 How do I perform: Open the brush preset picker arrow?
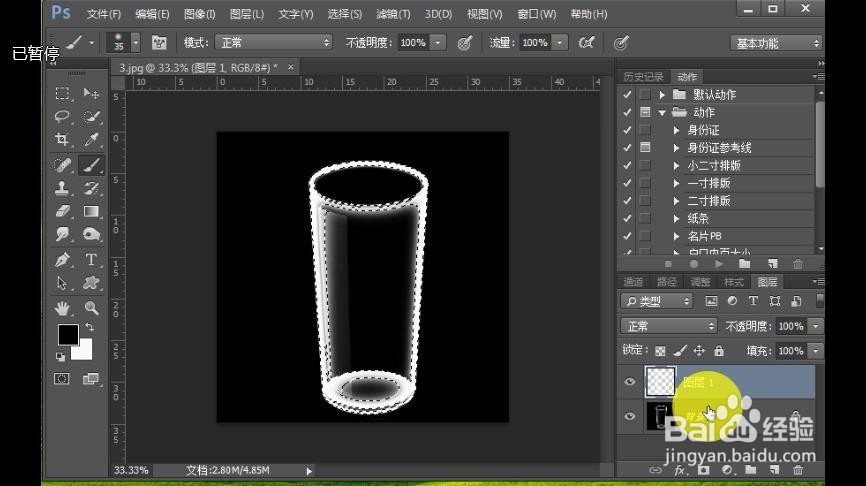(x=135, y=43)
